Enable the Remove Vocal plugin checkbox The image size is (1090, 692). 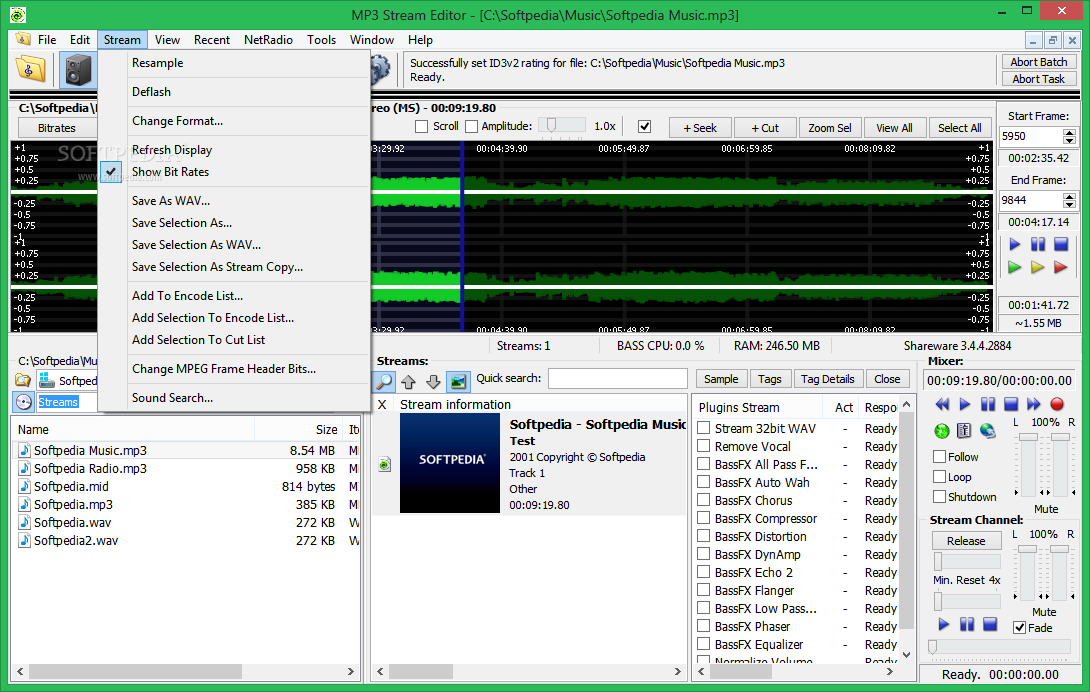click(x=703, y=446)
